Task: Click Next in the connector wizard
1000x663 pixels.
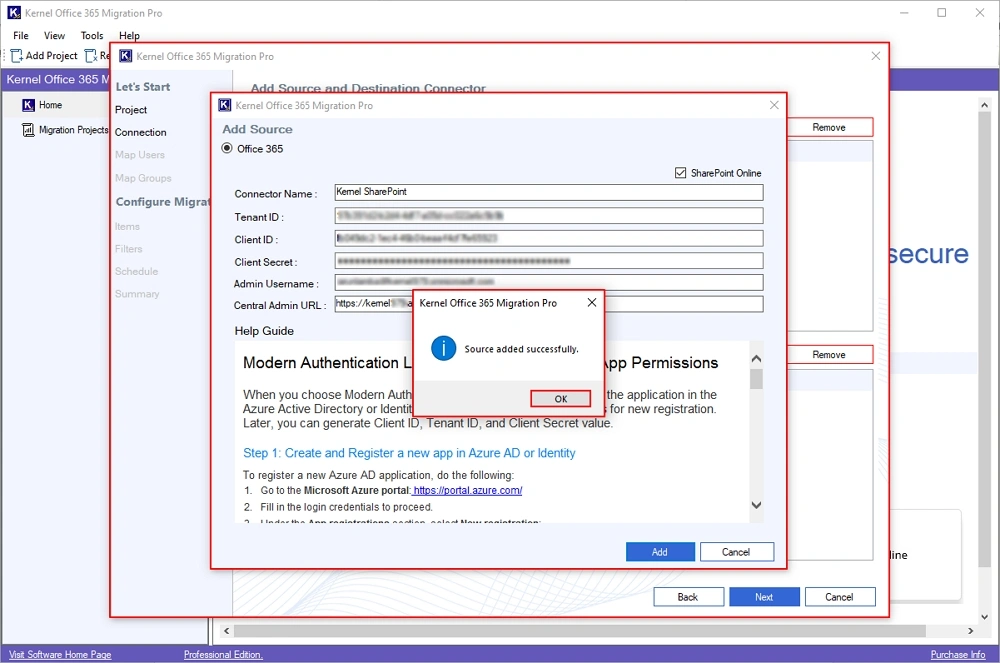Action: (x=764, y=597)
